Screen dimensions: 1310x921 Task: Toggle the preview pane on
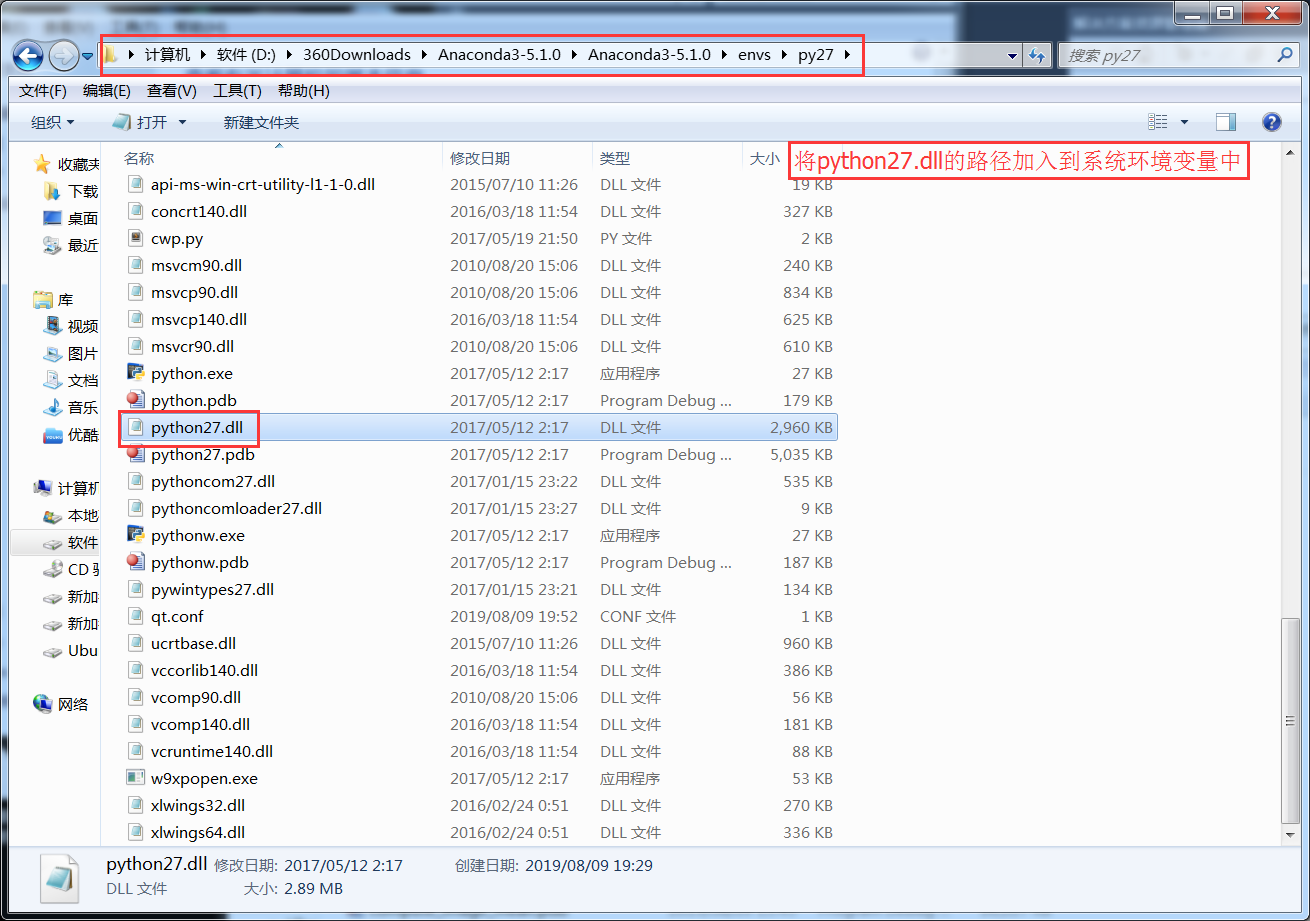[x=1225, y=122]
